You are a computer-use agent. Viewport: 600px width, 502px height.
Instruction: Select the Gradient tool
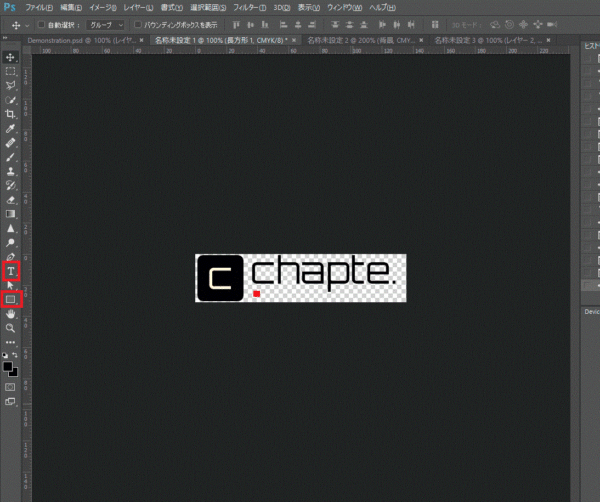pos(10,214)
